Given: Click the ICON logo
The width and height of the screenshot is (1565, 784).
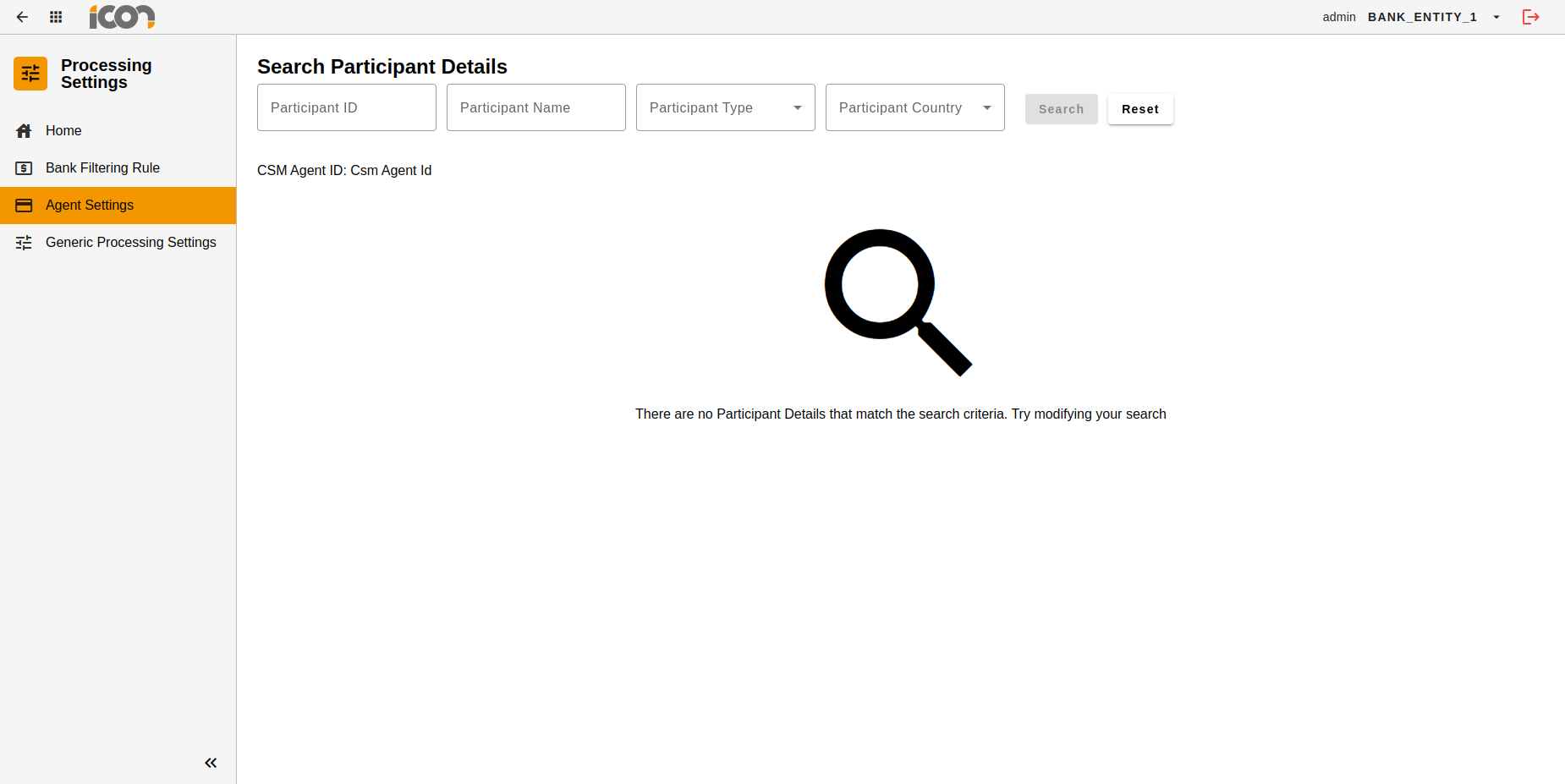Looking at the screenshot, I should pyautogui.click(x=122, y=17).
